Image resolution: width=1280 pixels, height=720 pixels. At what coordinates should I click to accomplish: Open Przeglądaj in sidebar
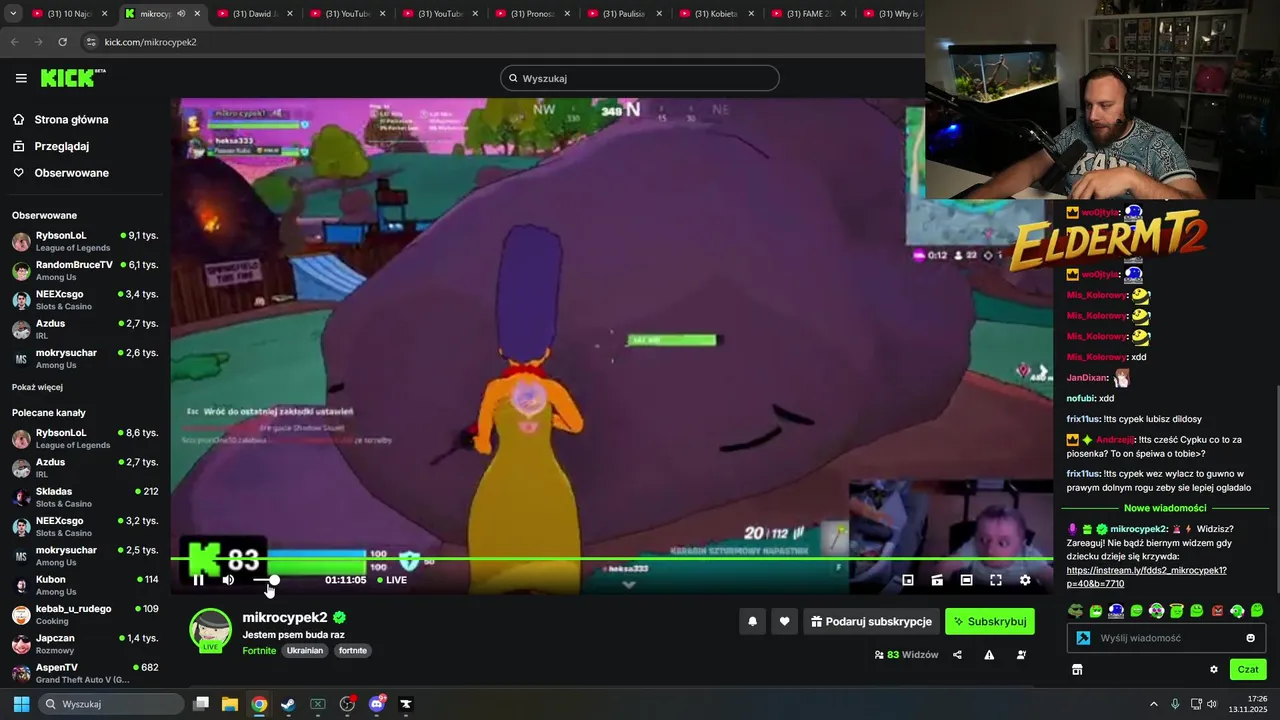(x=61, y=146)
